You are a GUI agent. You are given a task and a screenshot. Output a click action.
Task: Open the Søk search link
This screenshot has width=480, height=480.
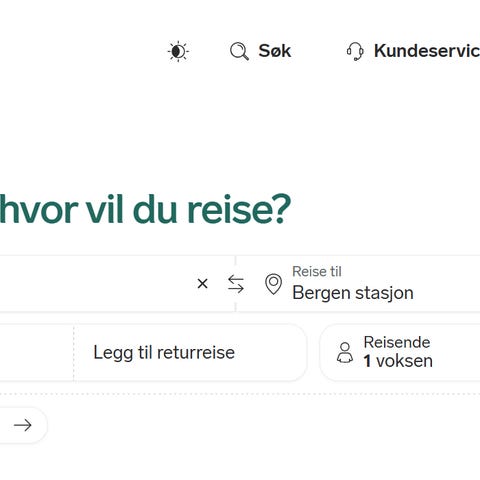(x=261, y=51)
